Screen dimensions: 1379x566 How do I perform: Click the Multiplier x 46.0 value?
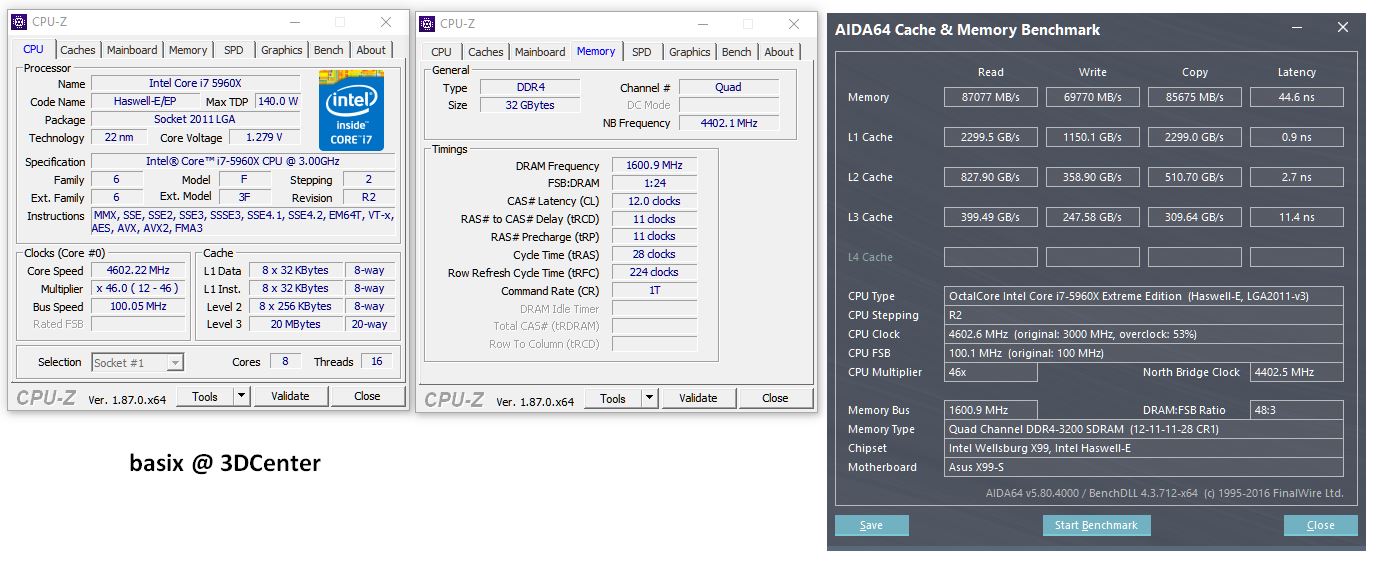(x=139, y=288)
